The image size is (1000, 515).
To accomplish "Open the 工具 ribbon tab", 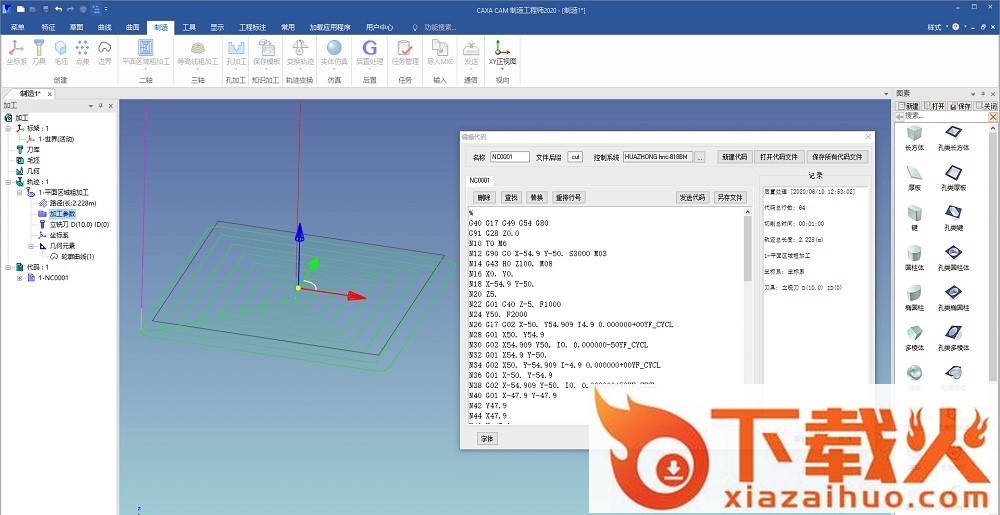I will tap(189, 27).
